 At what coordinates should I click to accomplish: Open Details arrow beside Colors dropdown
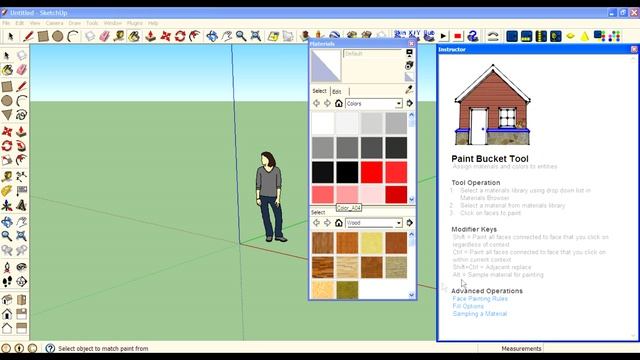tap(409, 103)
